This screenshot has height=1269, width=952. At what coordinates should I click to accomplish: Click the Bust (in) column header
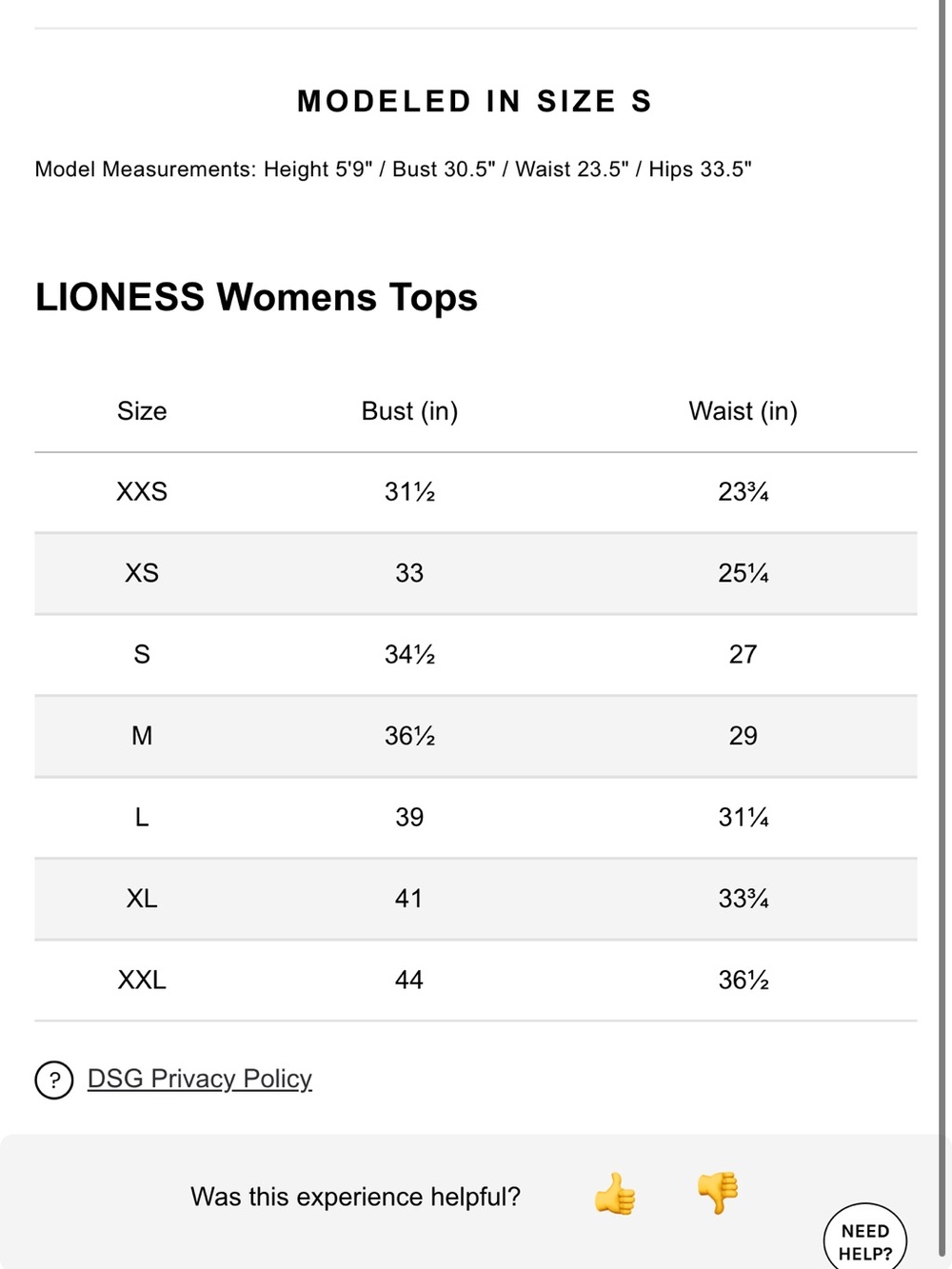(x=409, y=411)
